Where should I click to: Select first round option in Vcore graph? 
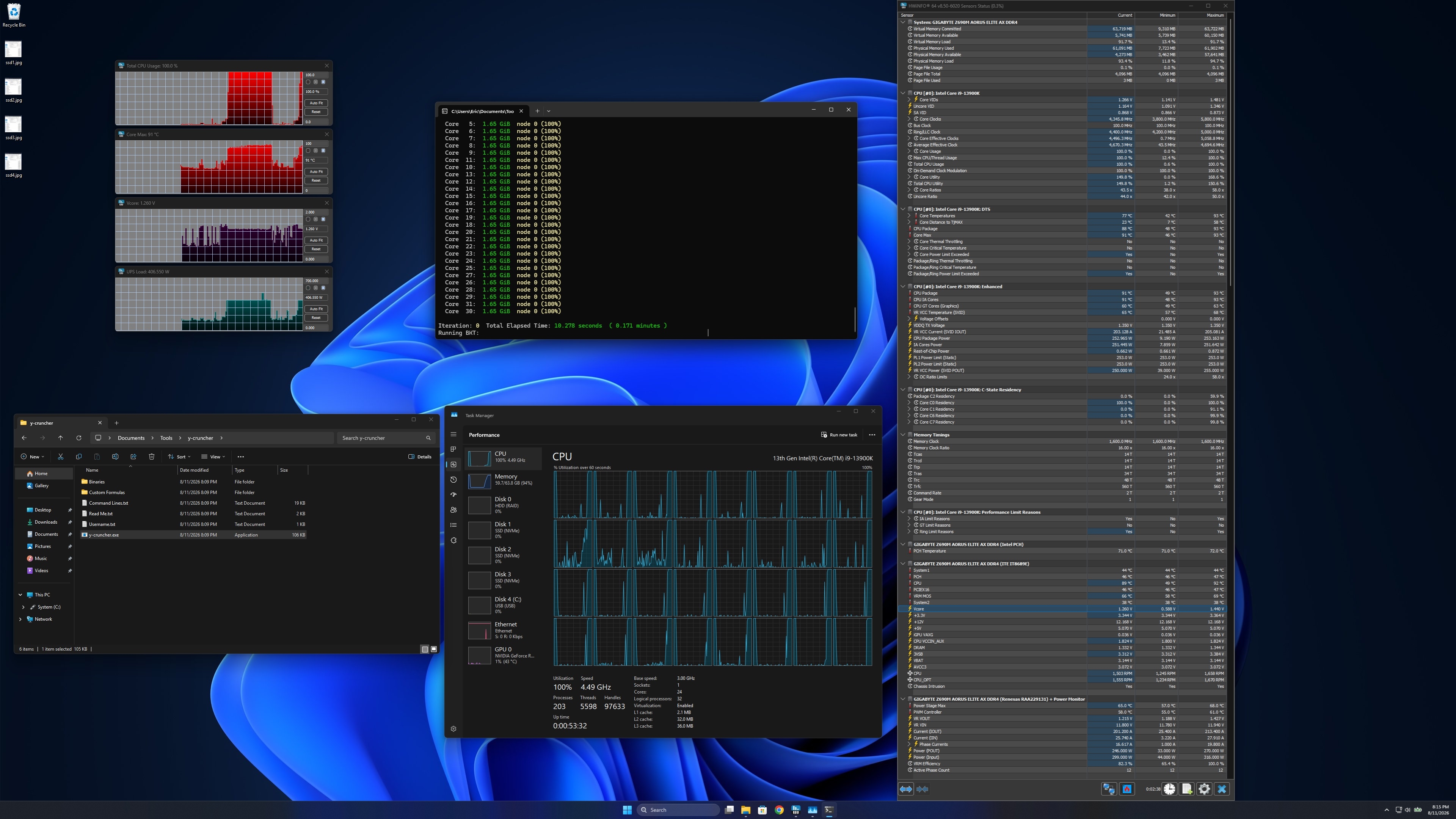tap(308, 219)
